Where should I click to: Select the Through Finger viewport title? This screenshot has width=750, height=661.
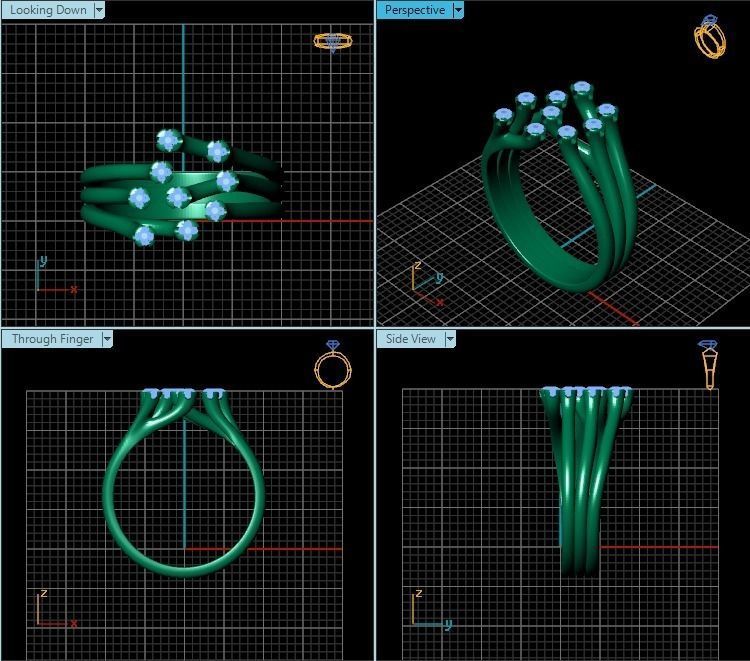[52, 339]
